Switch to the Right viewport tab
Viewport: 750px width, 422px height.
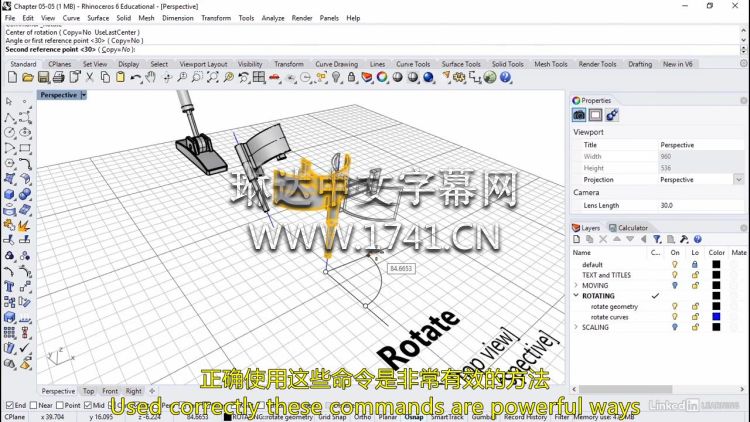(133, 391)
